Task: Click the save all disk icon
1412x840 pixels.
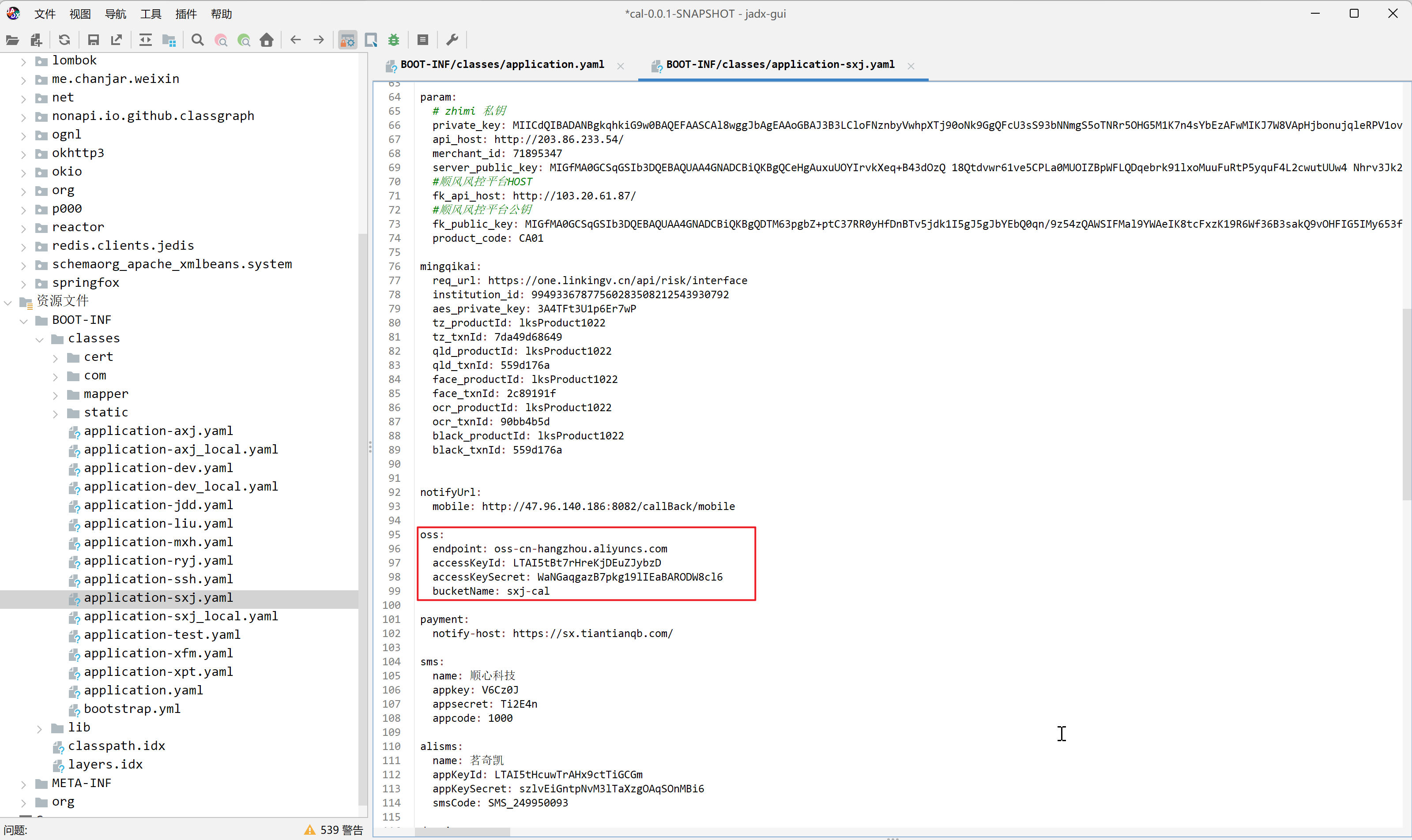Action: tap(94, 40)
